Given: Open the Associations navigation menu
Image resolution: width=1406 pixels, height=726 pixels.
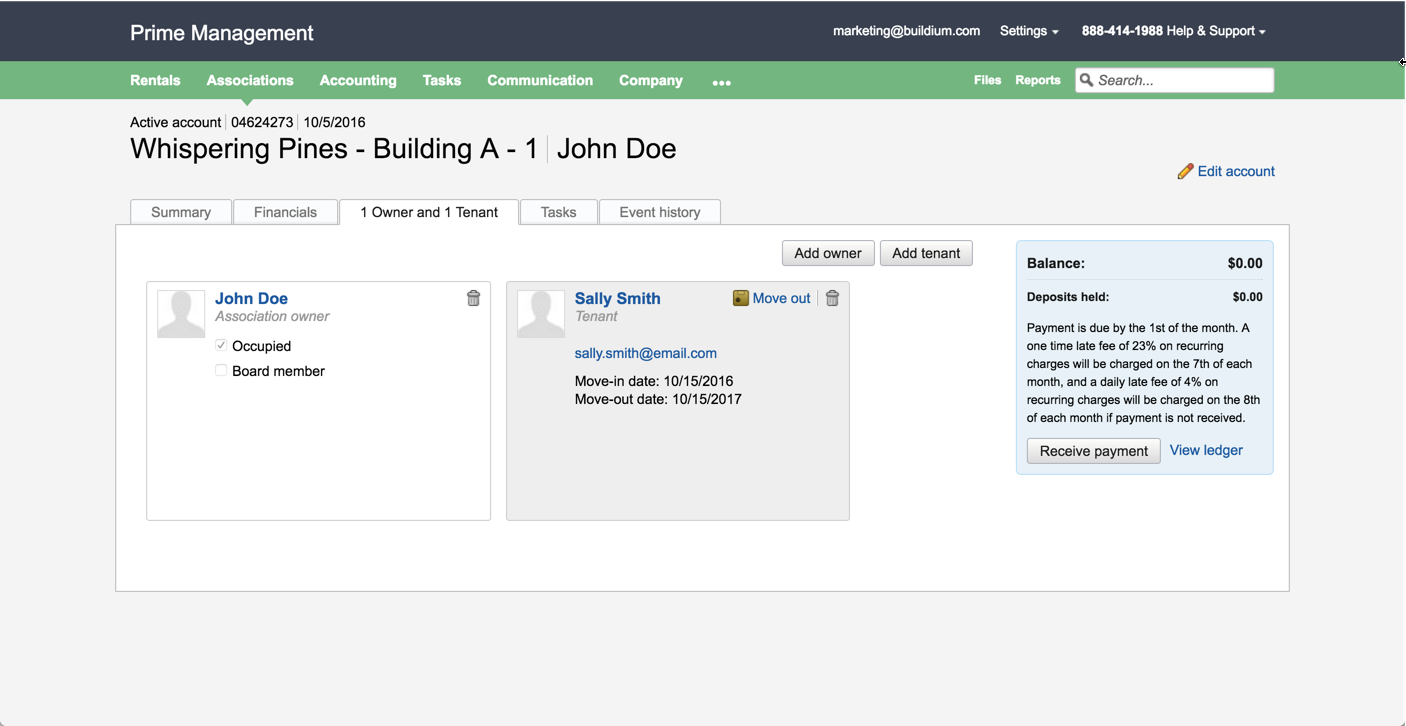Looking at the screenshot, I should tap(250, 80).
